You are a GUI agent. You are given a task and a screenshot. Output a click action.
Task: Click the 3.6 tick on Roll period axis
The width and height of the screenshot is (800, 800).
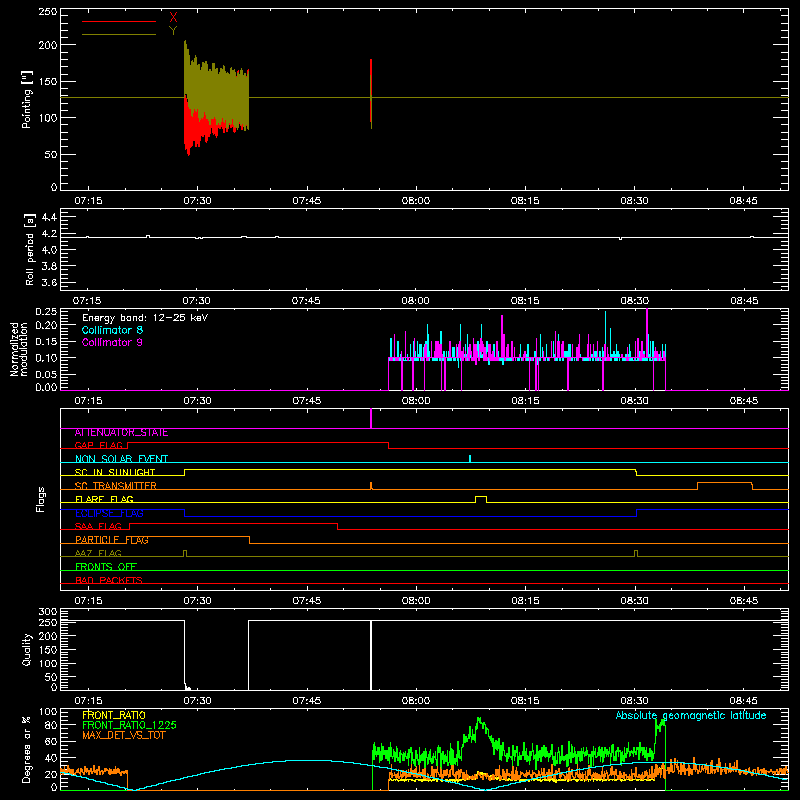tap(49, 282)
